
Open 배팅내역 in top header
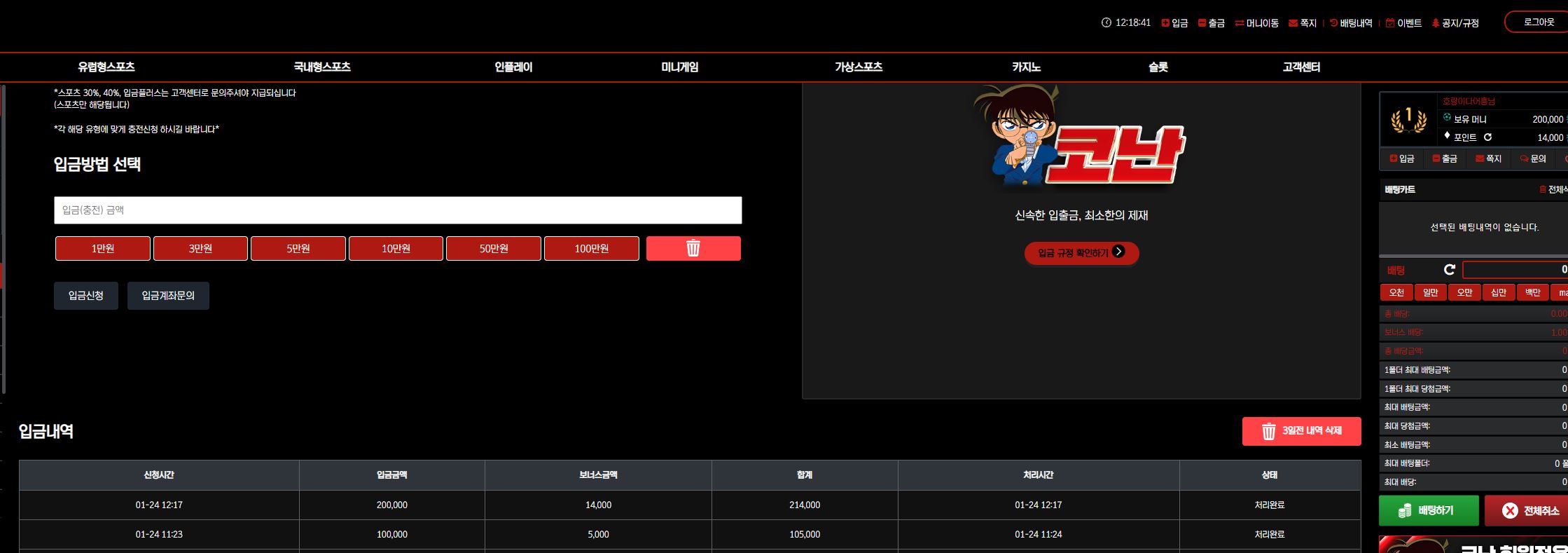click(1351, 23)
